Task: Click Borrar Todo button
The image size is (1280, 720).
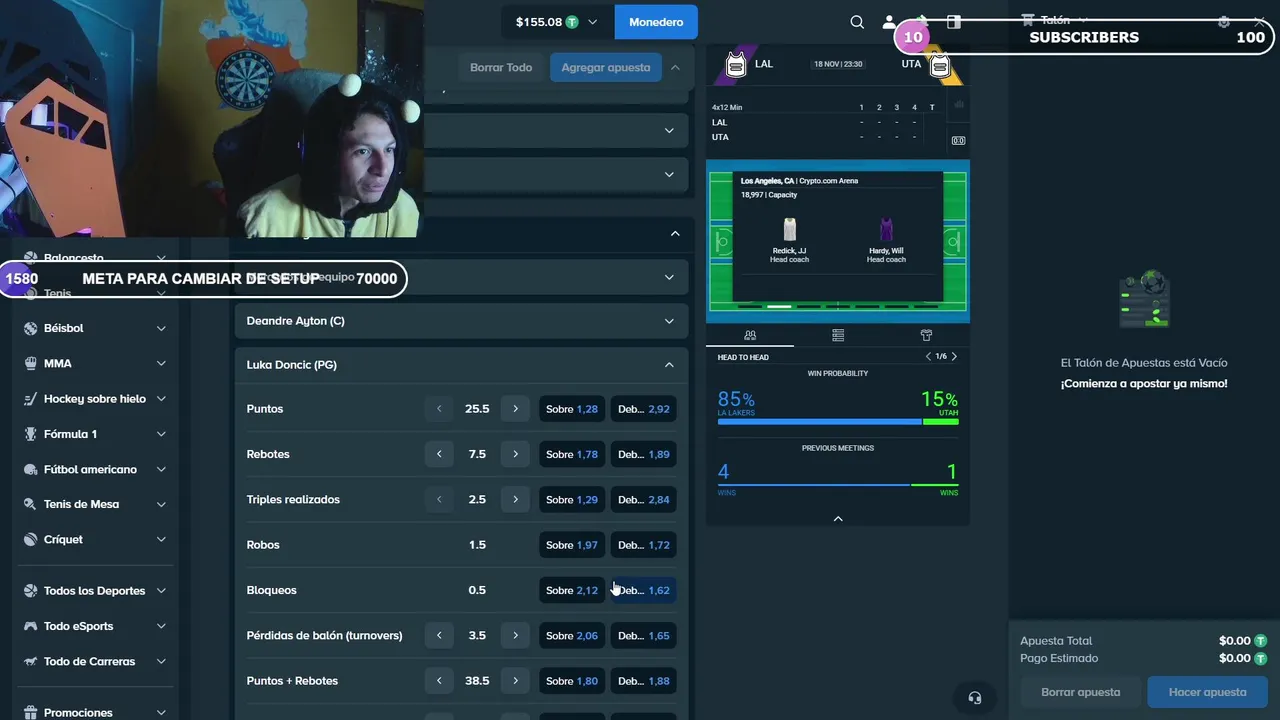Action: [x=501, y=67]
